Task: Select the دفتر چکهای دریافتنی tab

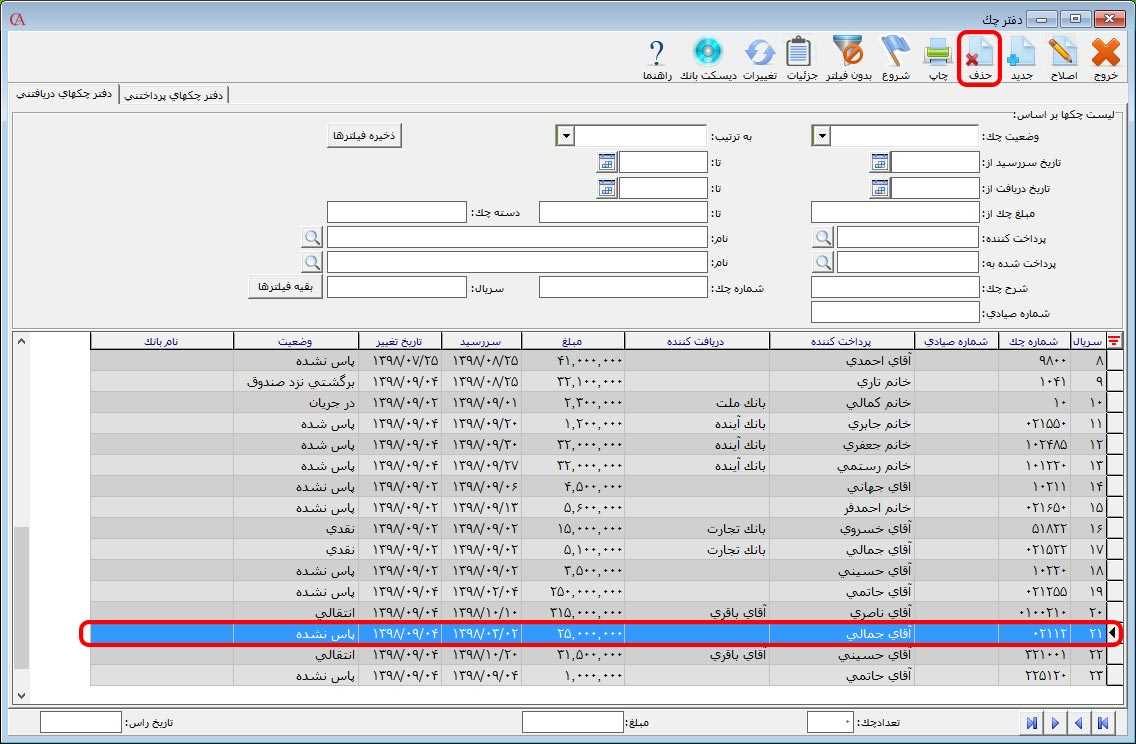Action: [x=62, y=95]
